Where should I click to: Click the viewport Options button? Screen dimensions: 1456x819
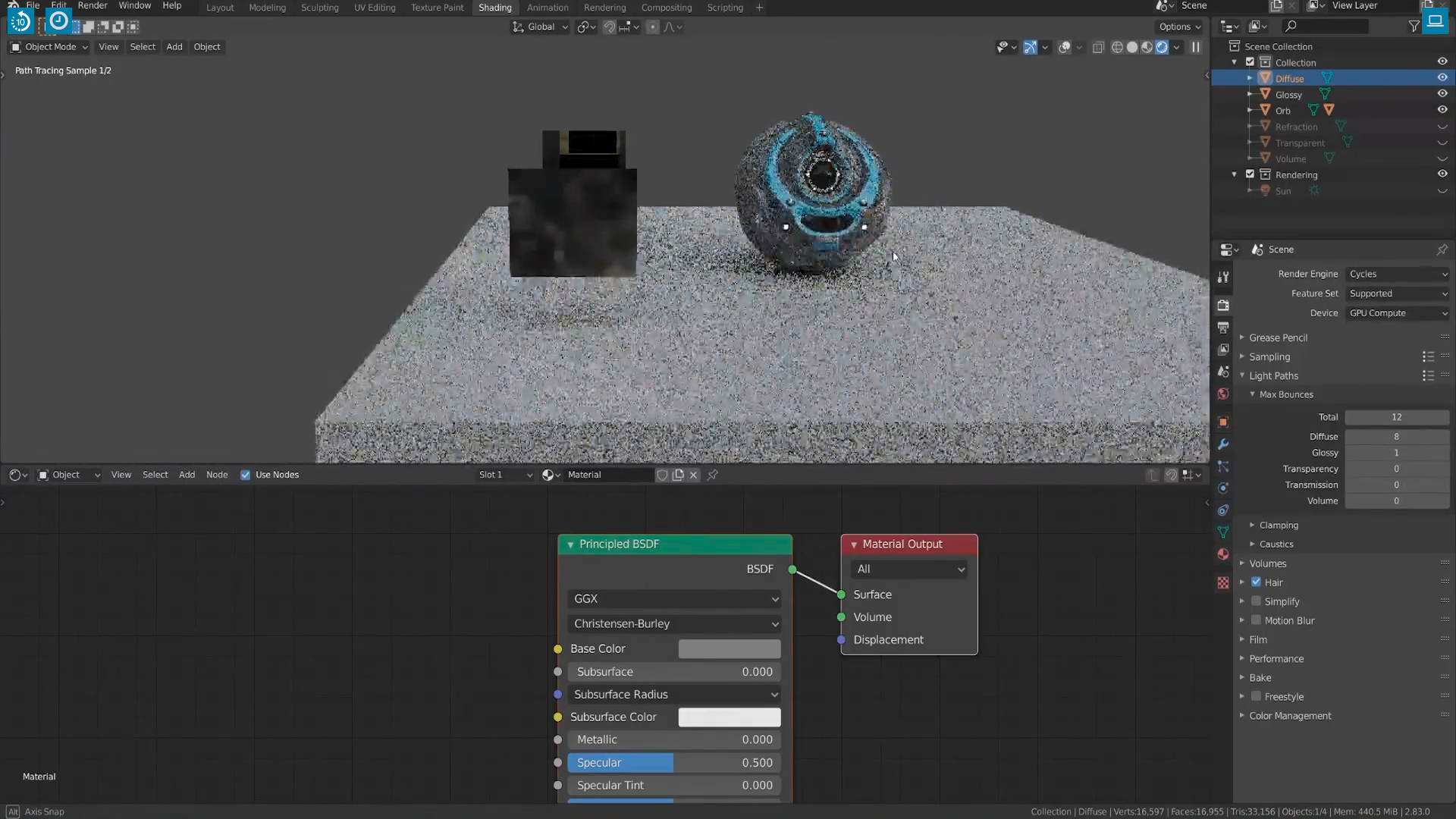pos(1180,27)
